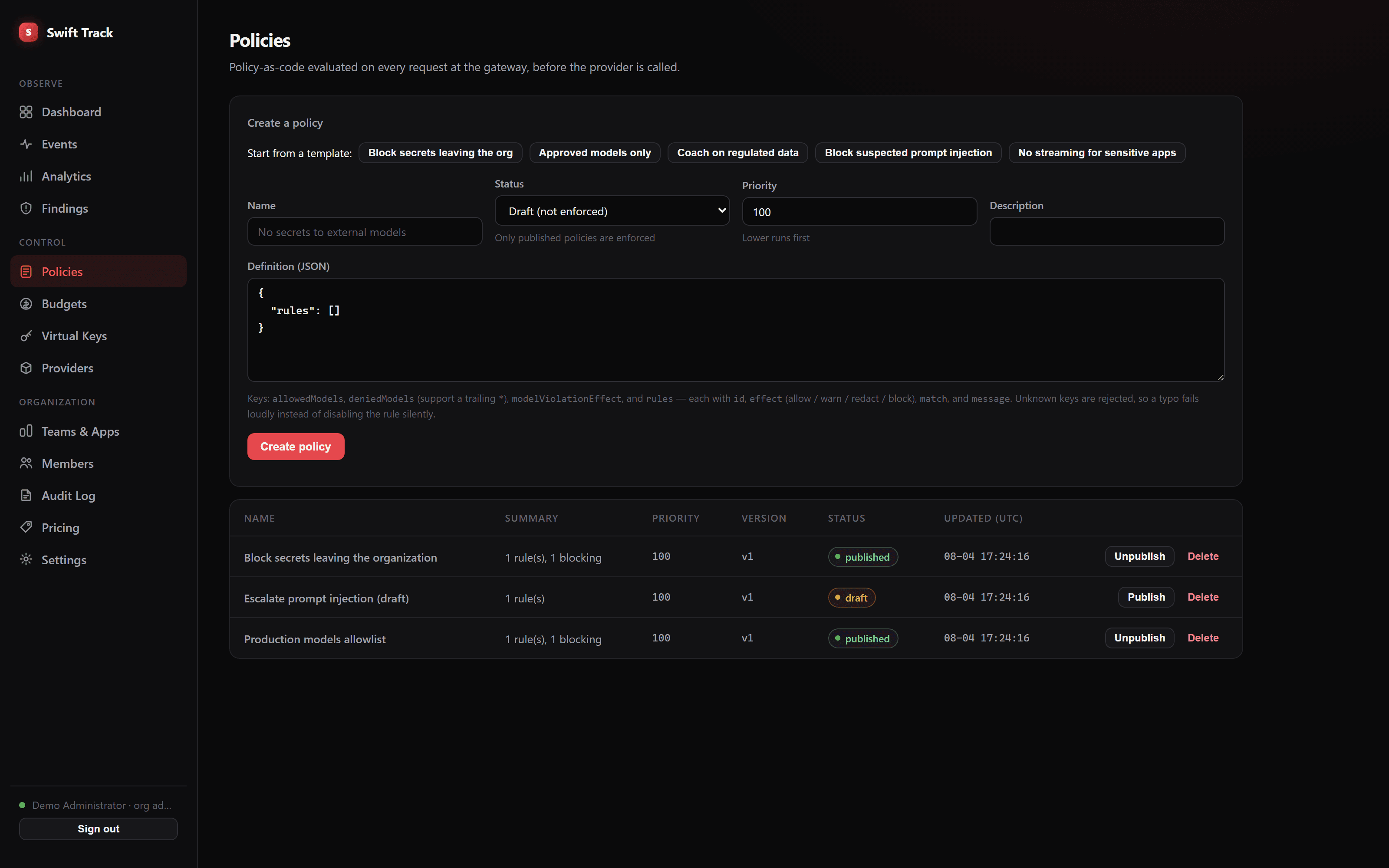This screenshot has width=1389, height=868.
Task: Click the Audit Log file icon
Action: click(26, 496)
